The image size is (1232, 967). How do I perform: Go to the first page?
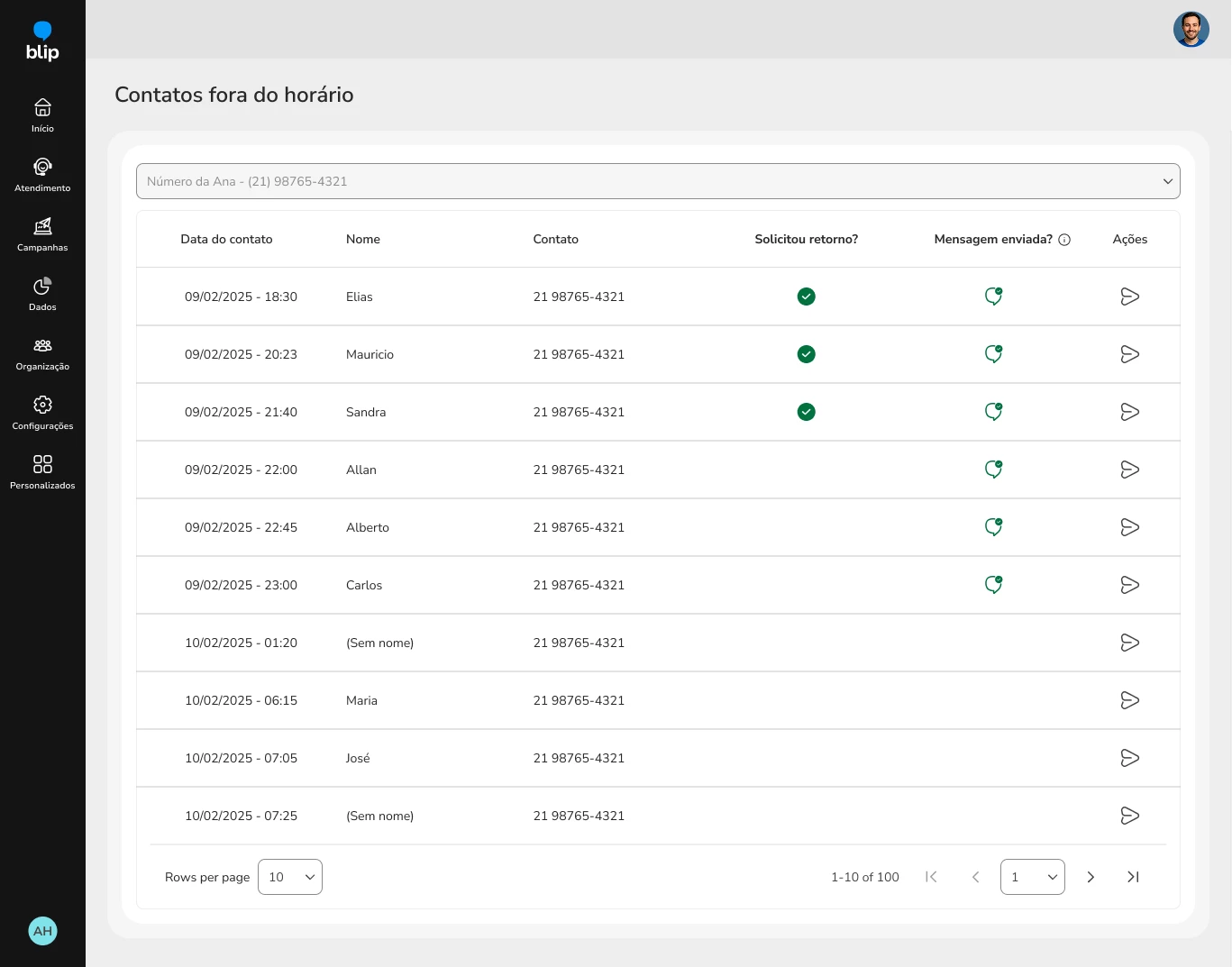[931, 877]
